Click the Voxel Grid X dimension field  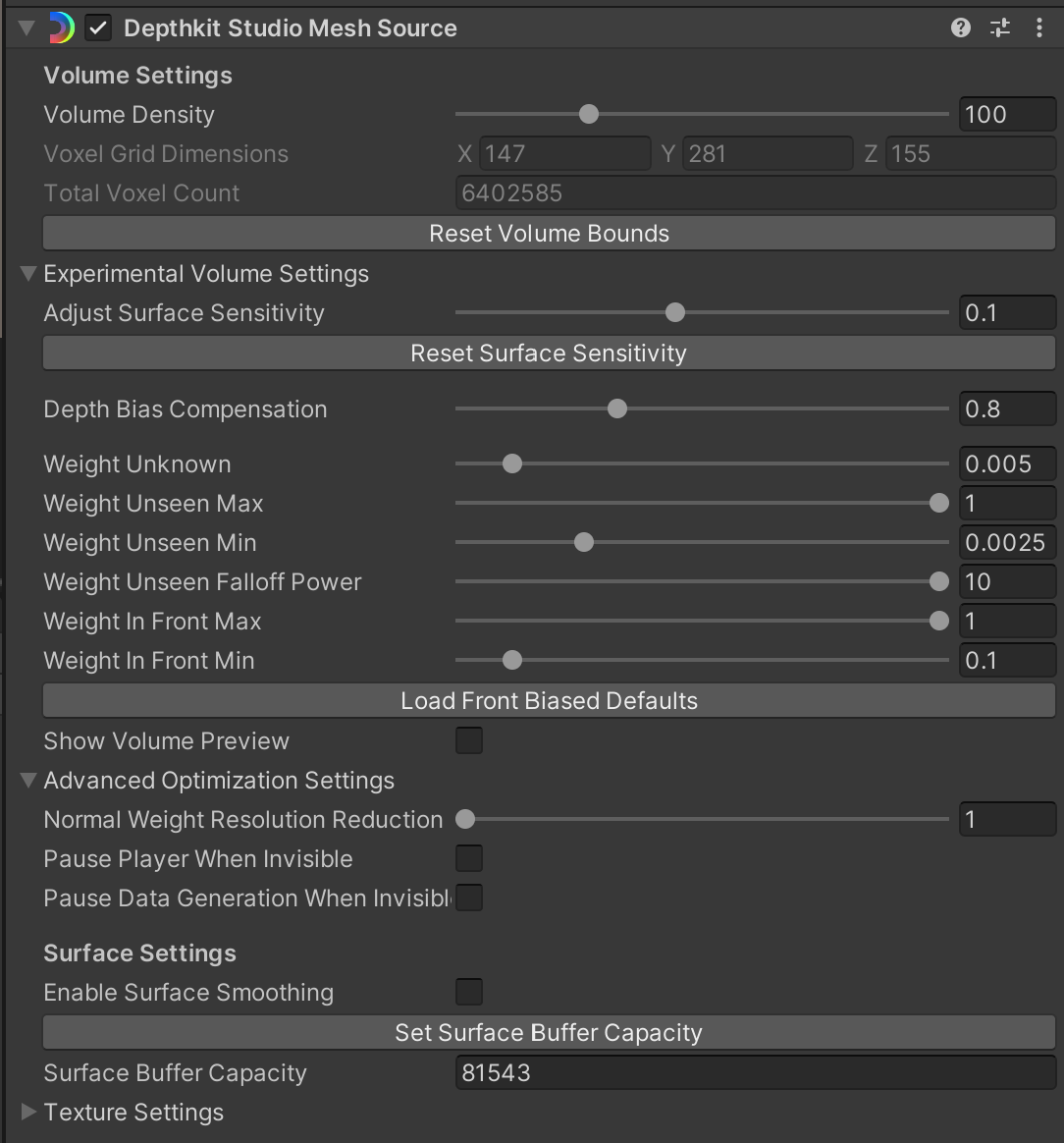tap(564, 154)
